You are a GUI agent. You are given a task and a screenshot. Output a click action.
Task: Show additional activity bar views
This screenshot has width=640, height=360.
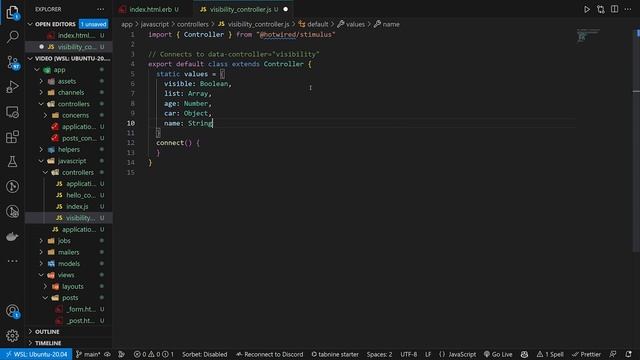tap(12, 261)
